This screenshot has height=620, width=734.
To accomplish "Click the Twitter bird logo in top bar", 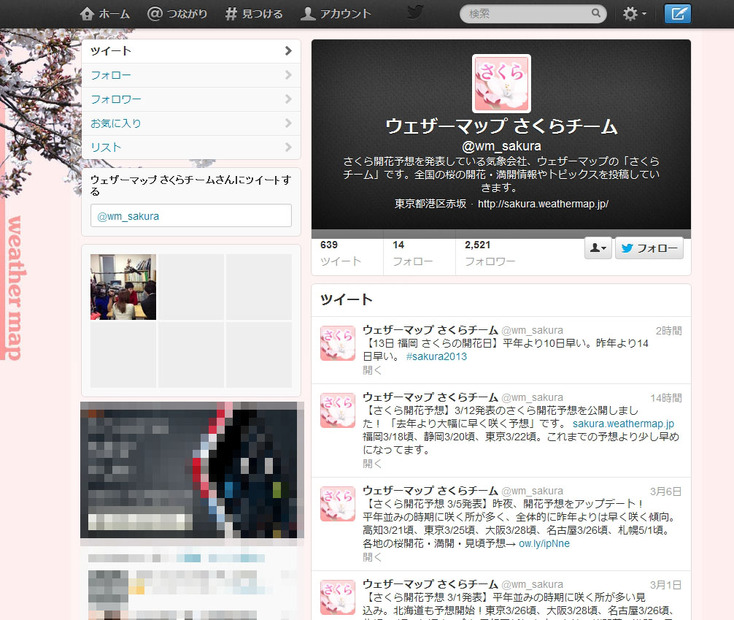I will [415, 12].
